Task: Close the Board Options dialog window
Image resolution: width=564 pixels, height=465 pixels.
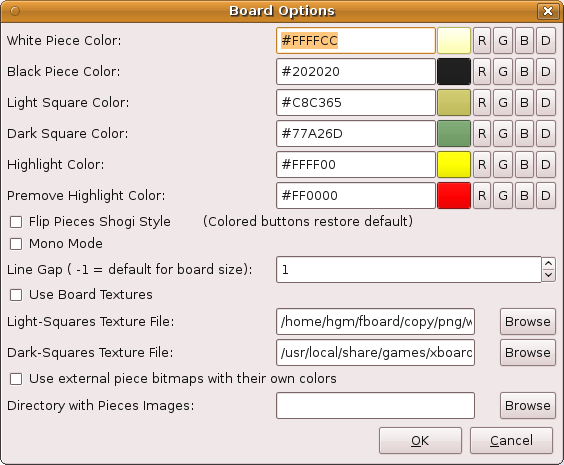Action: coord(548,11)
